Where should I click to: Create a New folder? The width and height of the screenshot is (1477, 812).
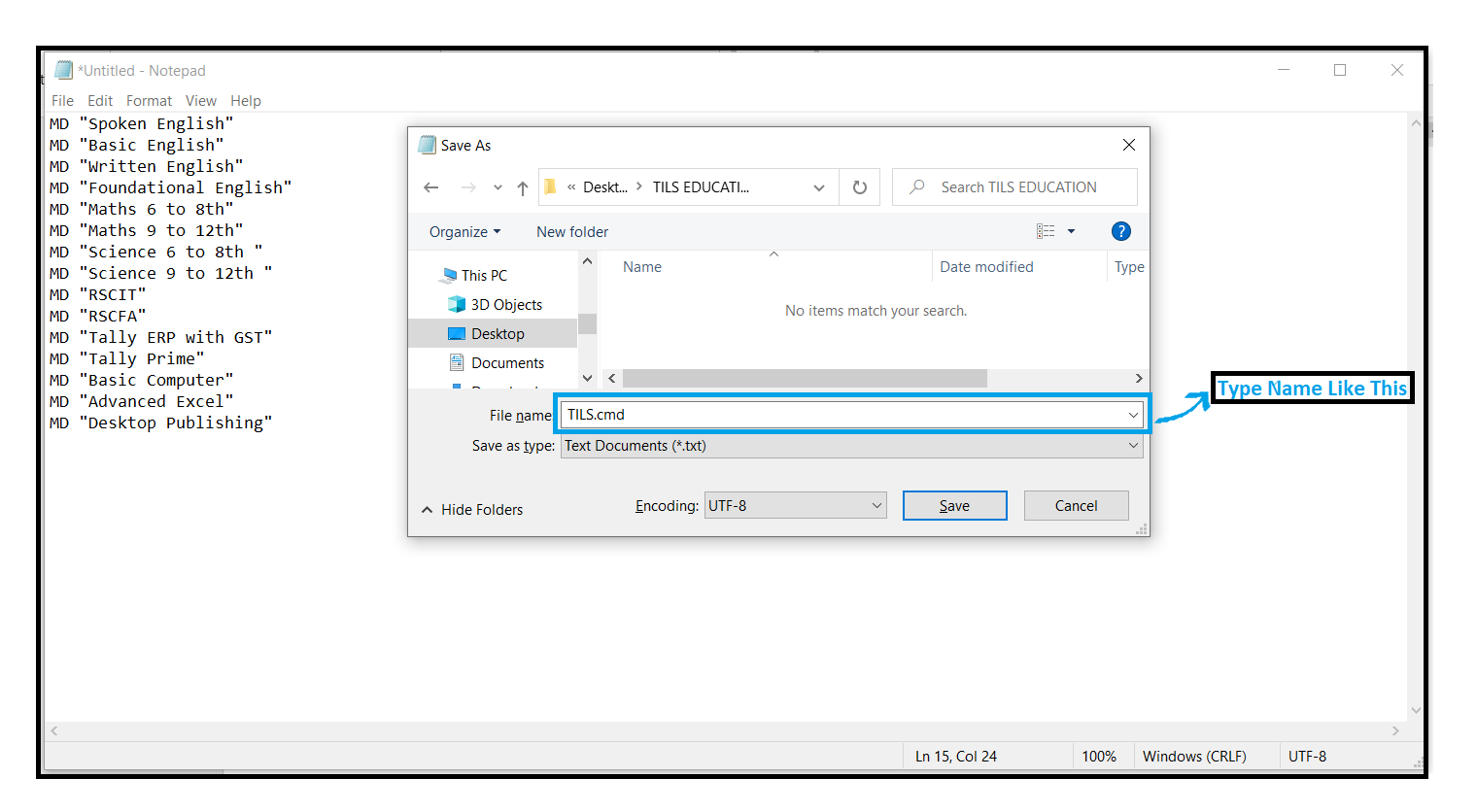click(x=572, y=231)
